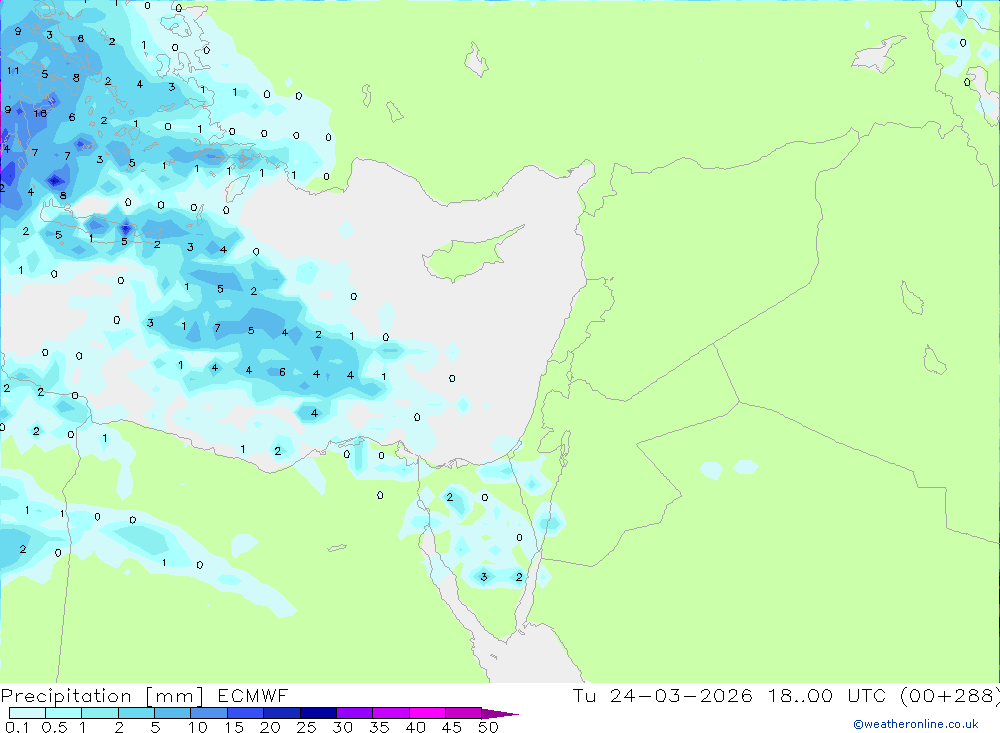This screenshot has height=733, width=1000.
Task: Click the '16' precipitation value on the map
Action: point(40,114)
